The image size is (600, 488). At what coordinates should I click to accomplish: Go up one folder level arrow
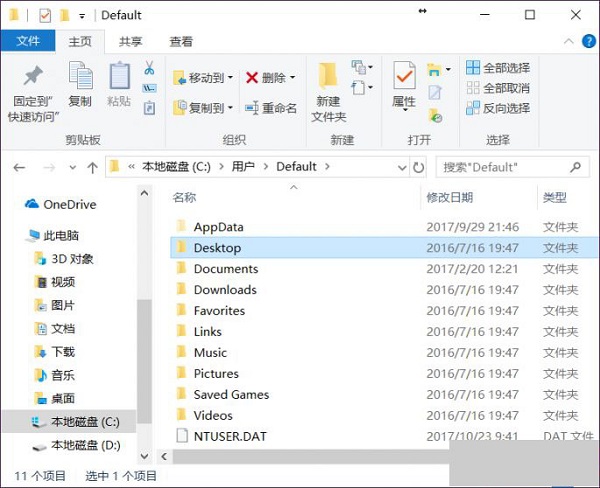coord(92,167)
